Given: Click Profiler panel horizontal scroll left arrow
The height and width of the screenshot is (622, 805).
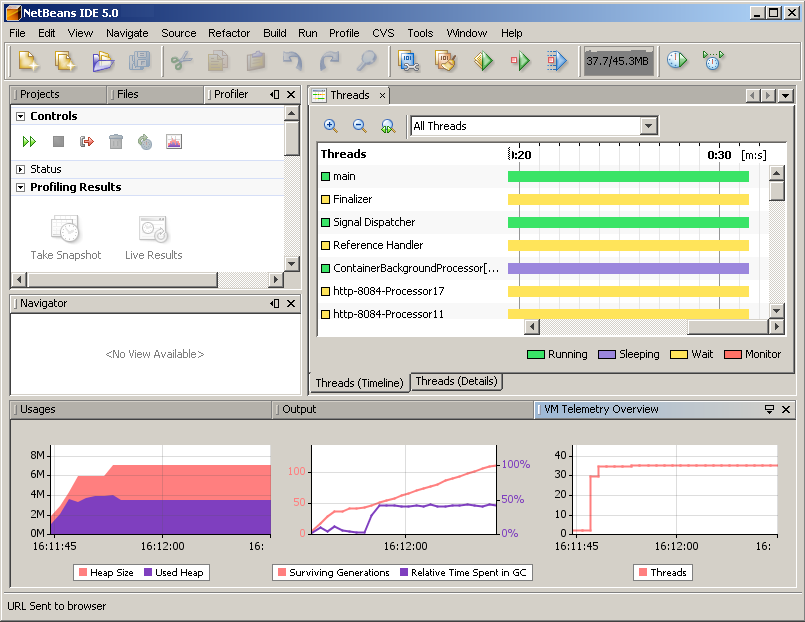Looking at the screenshot, I should tap(19, 280).
